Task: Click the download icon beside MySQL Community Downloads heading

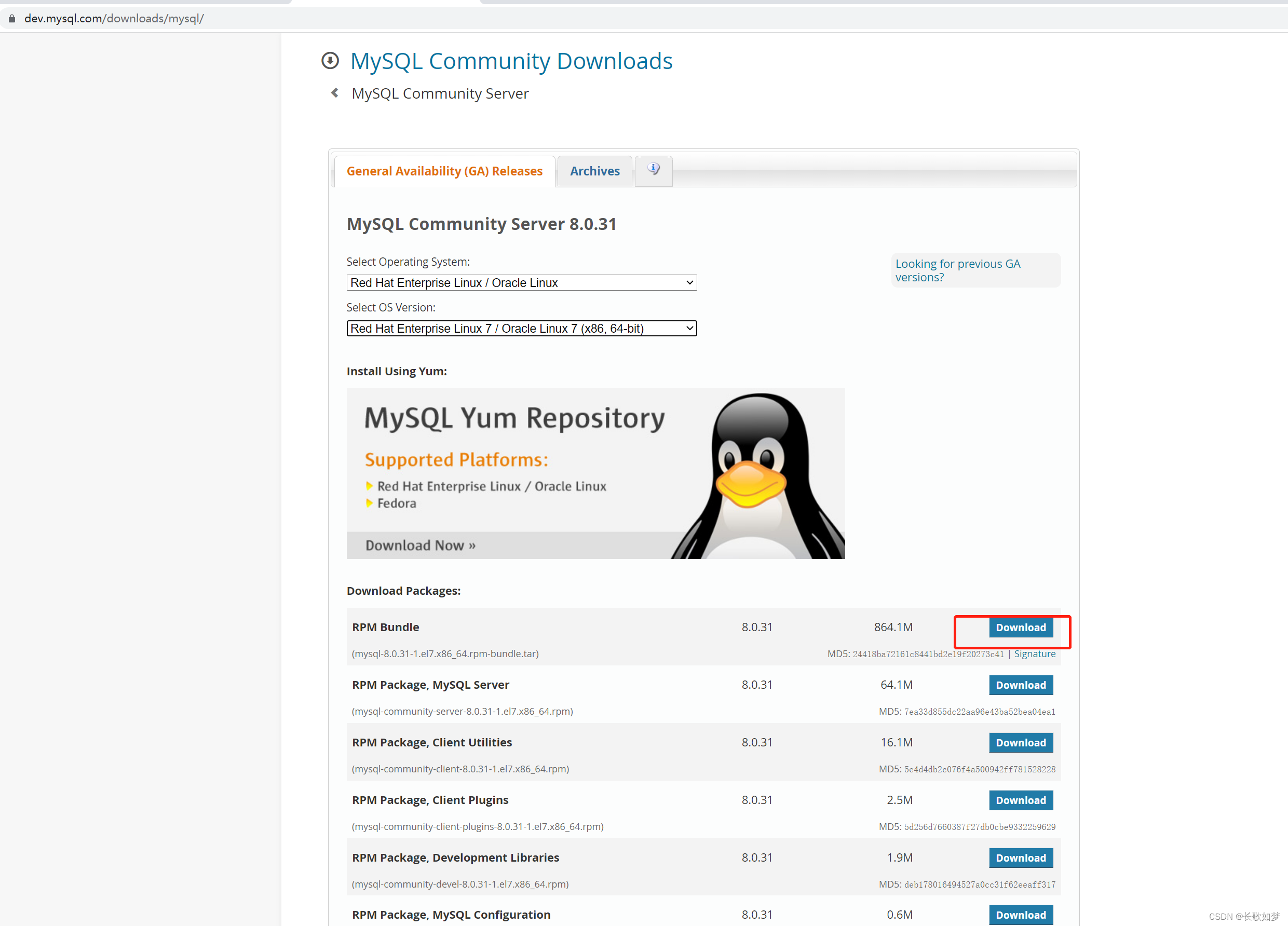Action: coord(330,60)
